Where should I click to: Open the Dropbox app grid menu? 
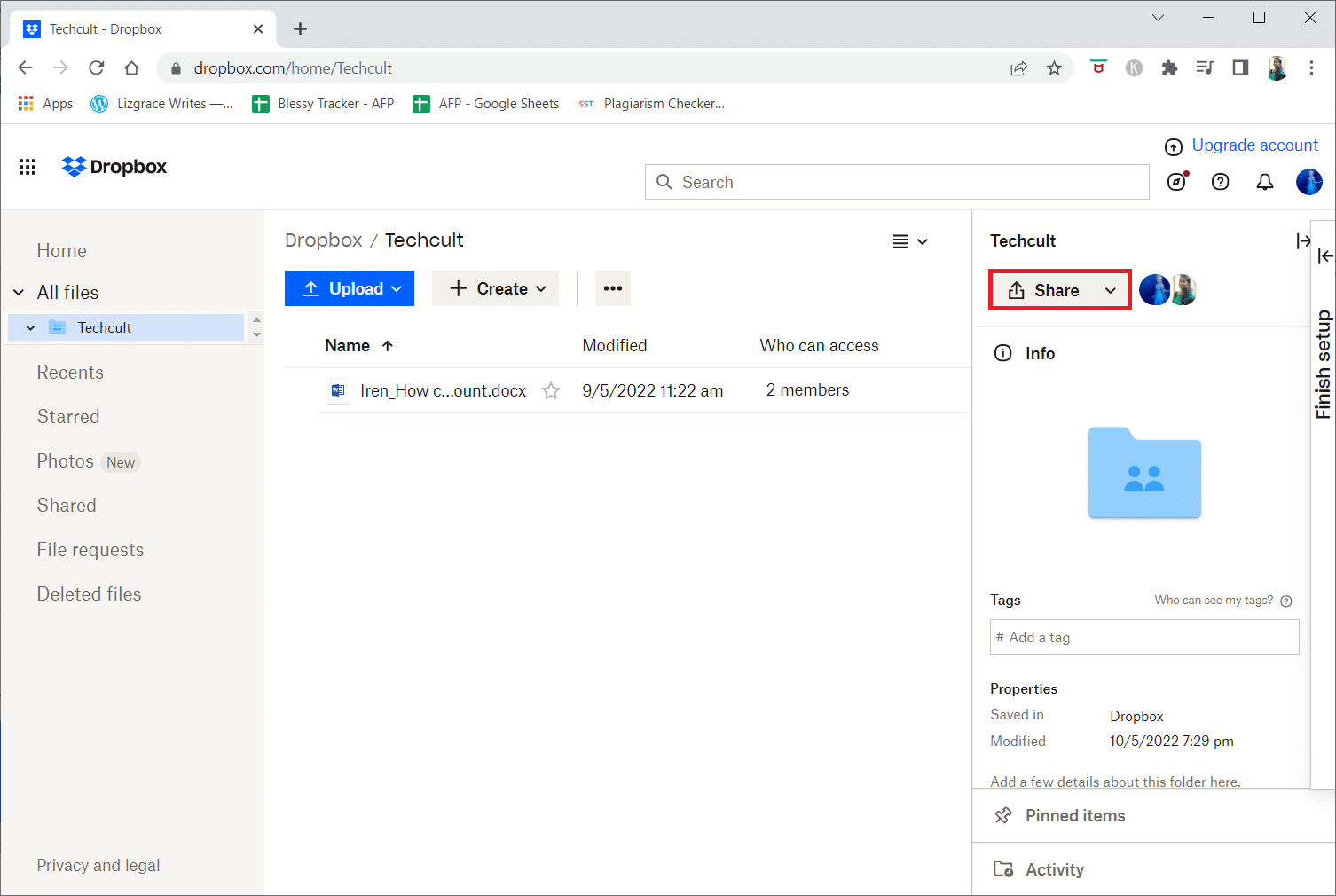[x=28, y=167]
